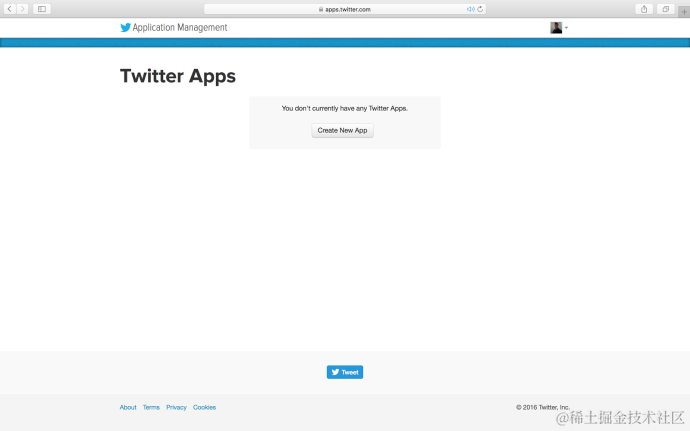Click the Twitter Apps heading
This screenshot has height=431, width=690.
click(178, 76)
